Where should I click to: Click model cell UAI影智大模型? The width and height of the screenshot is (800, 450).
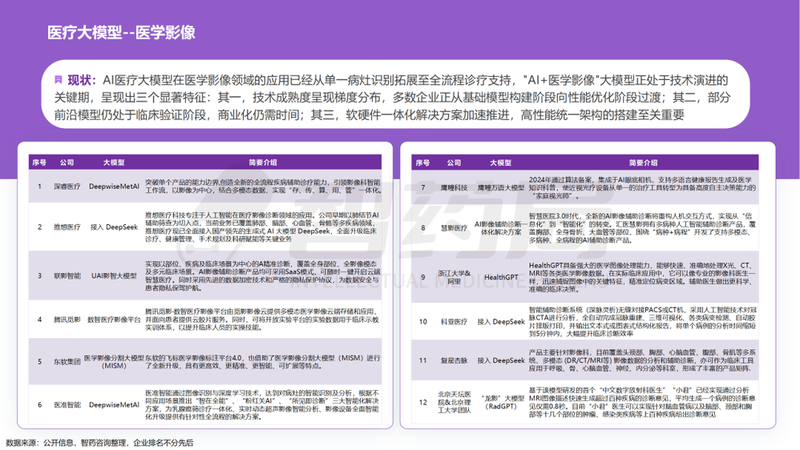click(x=114, y=276)
